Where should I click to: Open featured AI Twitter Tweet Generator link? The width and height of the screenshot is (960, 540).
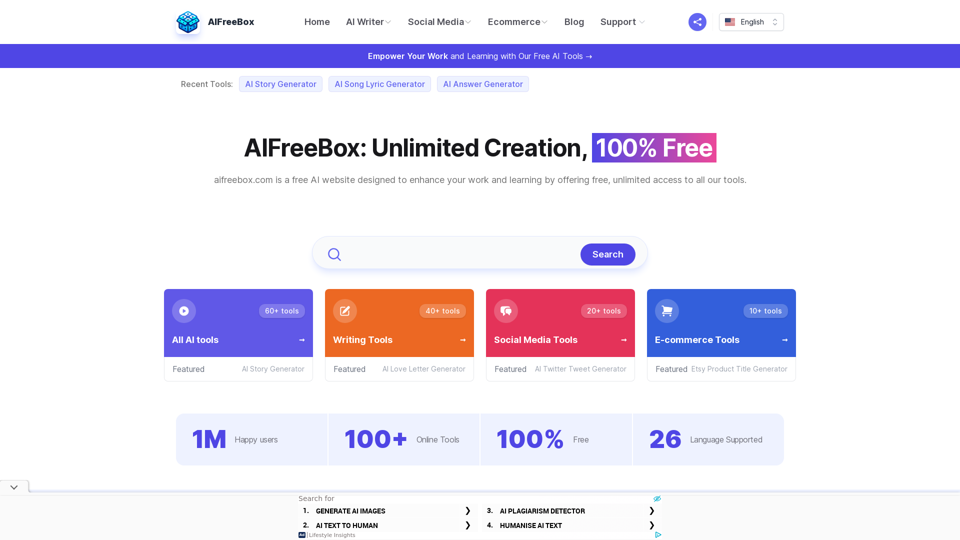[580, 369]
